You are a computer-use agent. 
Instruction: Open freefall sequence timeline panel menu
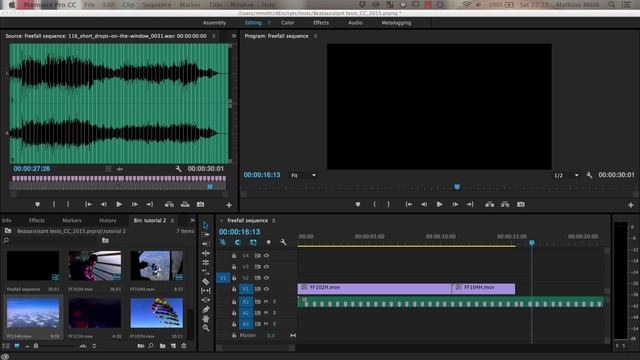click(274, 221)
